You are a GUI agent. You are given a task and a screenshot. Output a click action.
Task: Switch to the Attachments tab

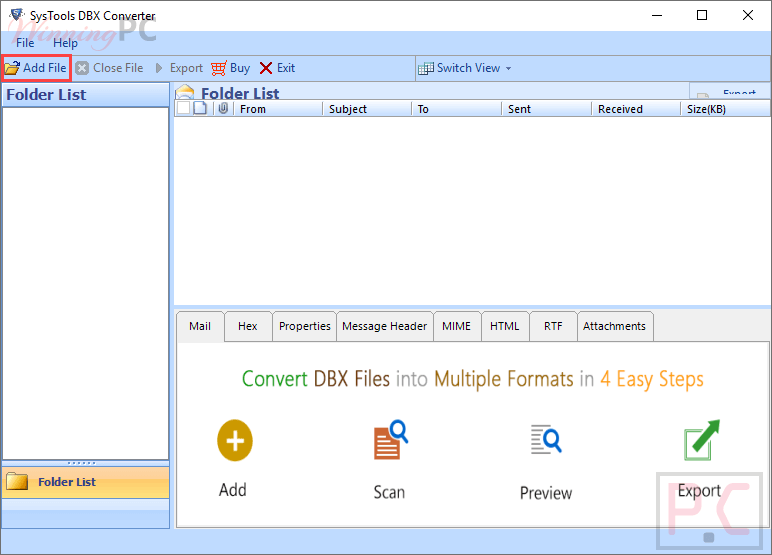614,326
